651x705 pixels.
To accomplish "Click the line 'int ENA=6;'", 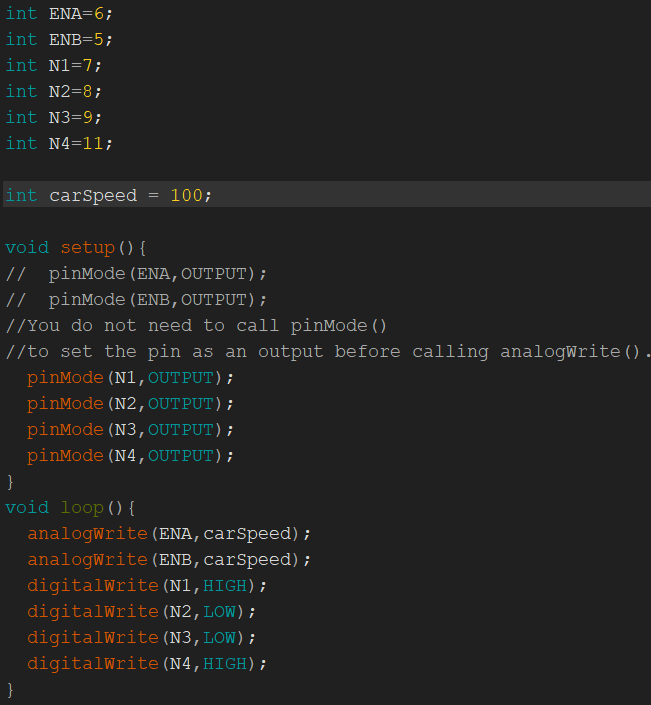I will [x=59, y=13].
